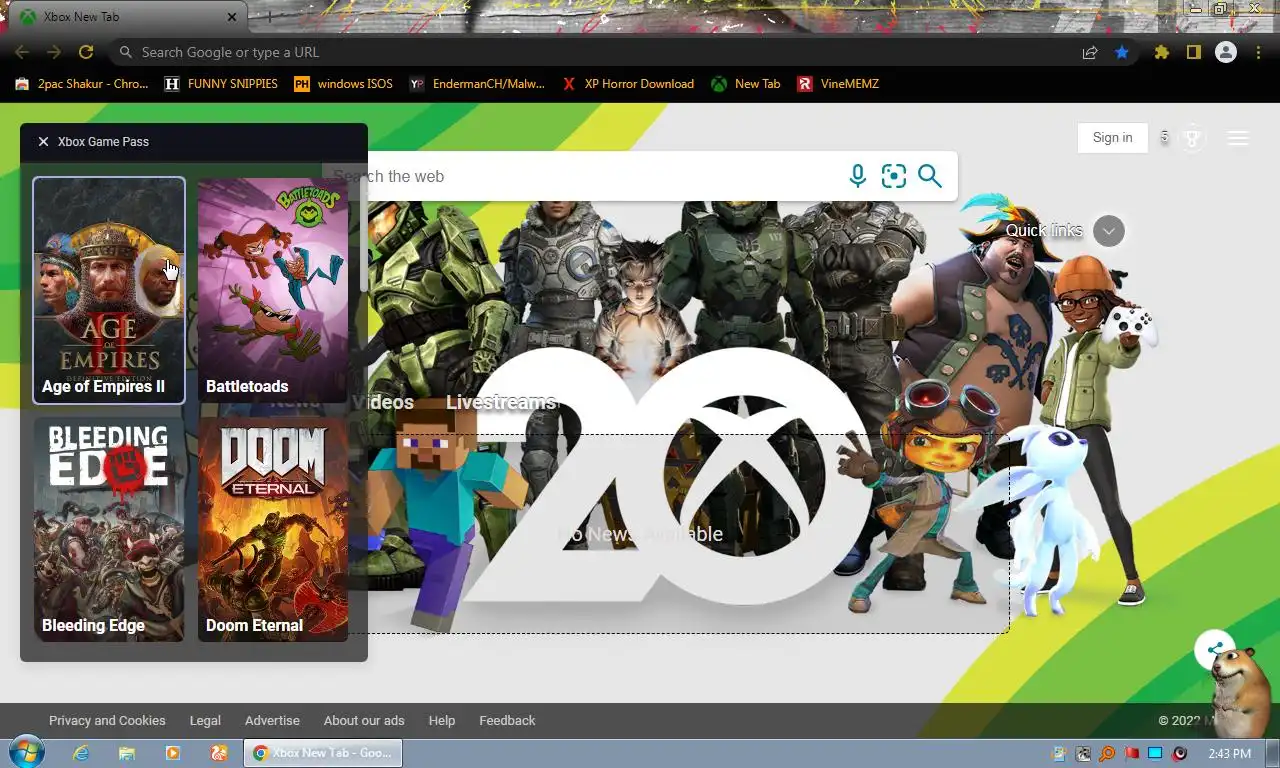
Task: Click the magnifier search icon
Action: coord(930,176)
